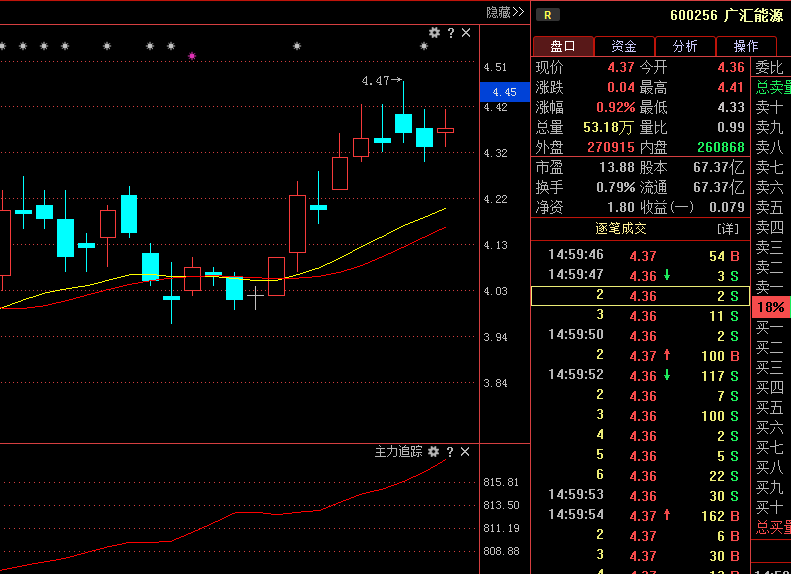This screenshot has width=791, height=574.
Task: Click the red 18% order ratio bar
Action: point(771,307)
